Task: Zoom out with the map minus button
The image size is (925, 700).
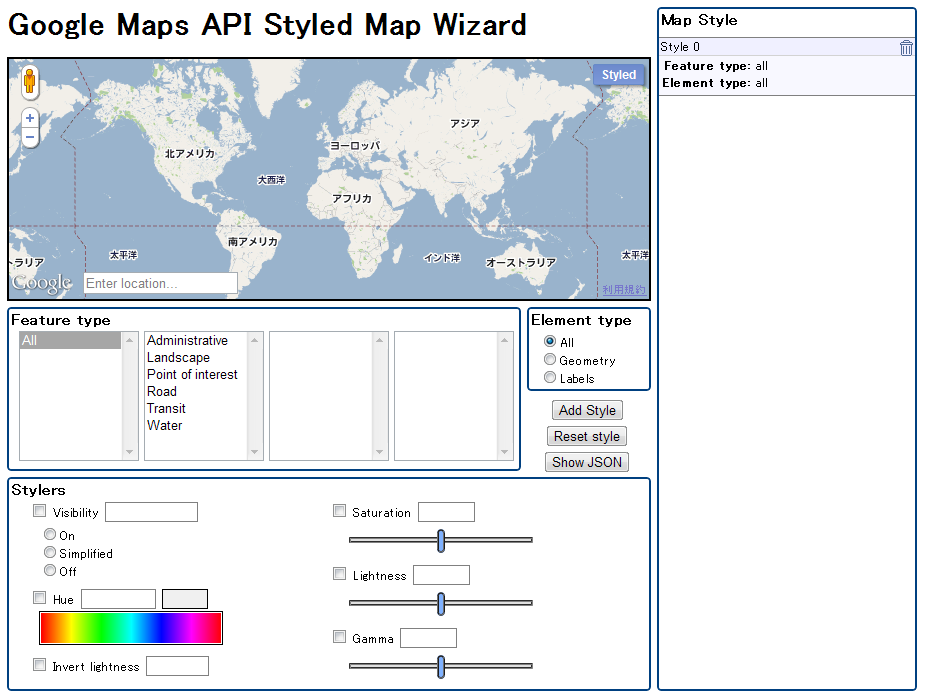Action: (x=30, y=137)
